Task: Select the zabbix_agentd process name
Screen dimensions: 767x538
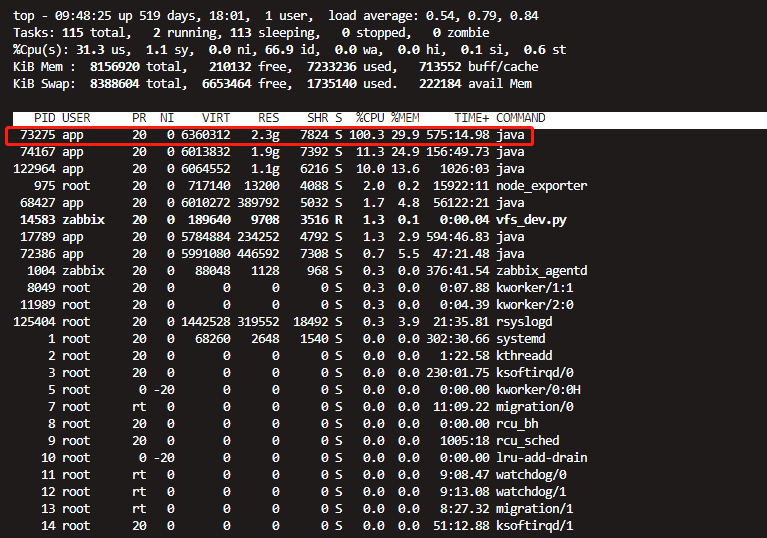Action: click(x=541, y=271)
